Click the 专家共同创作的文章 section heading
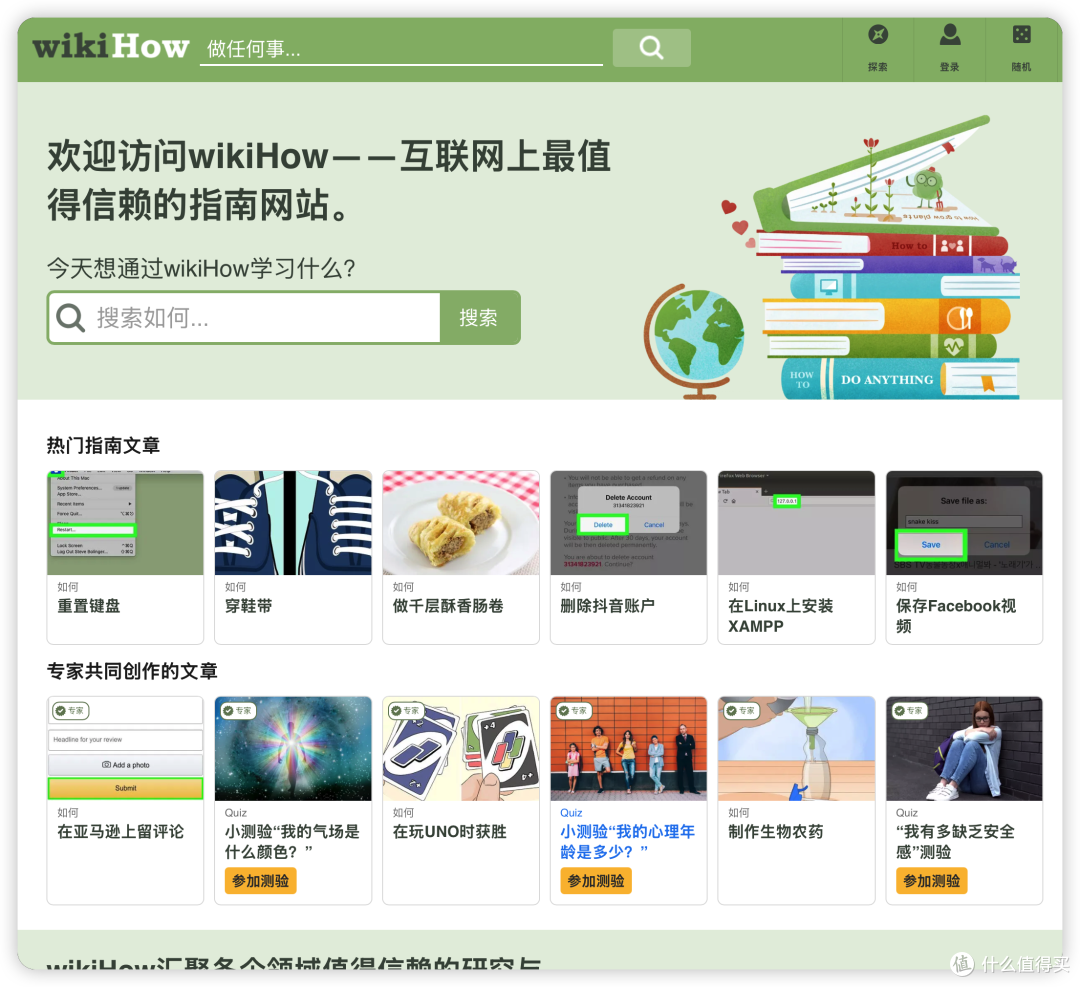The image size is (1080, 987). point(132,671)
